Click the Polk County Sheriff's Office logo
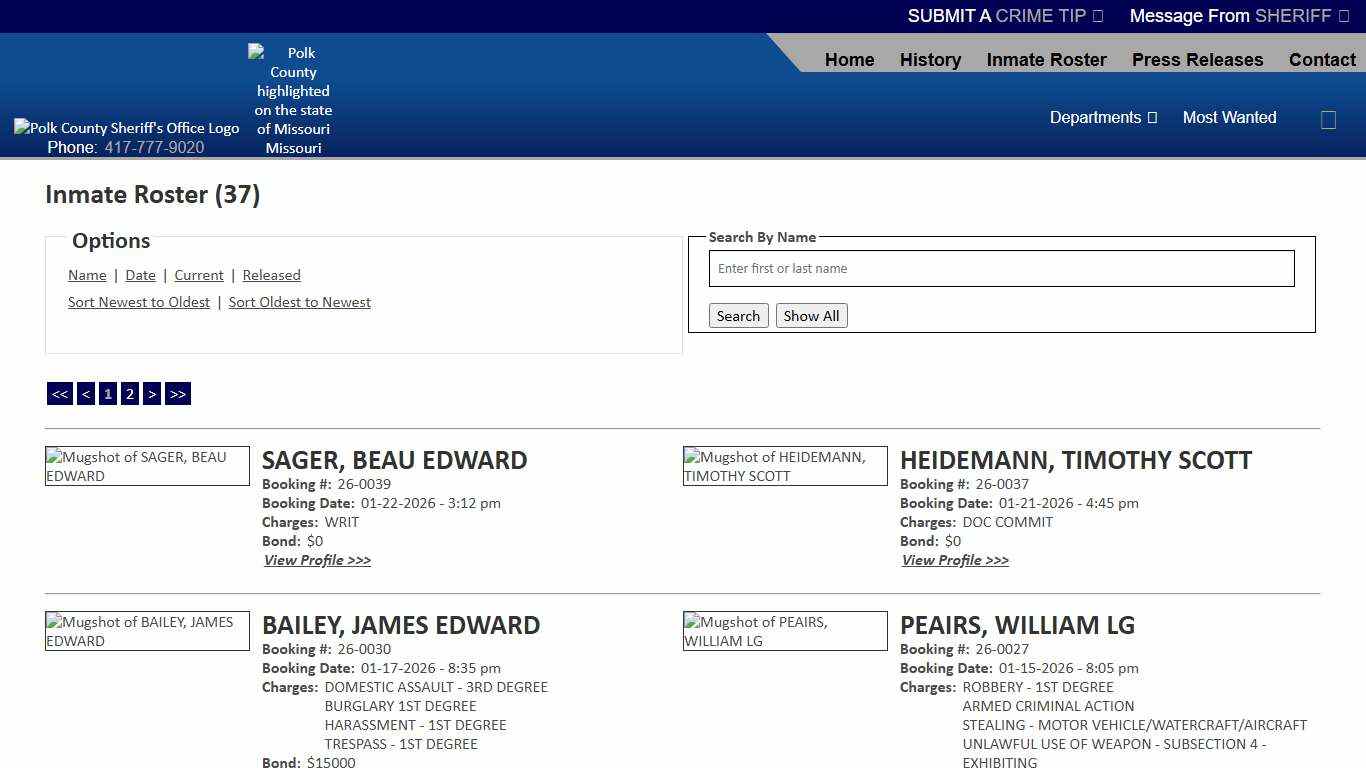The height and width of the screenshot is (768, 1366). point(126,127)
